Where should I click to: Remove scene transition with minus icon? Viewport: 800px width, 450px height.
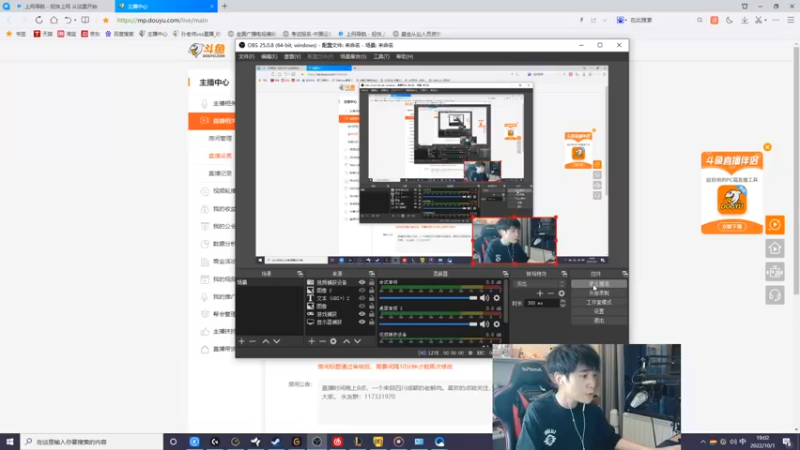point(551,293)
